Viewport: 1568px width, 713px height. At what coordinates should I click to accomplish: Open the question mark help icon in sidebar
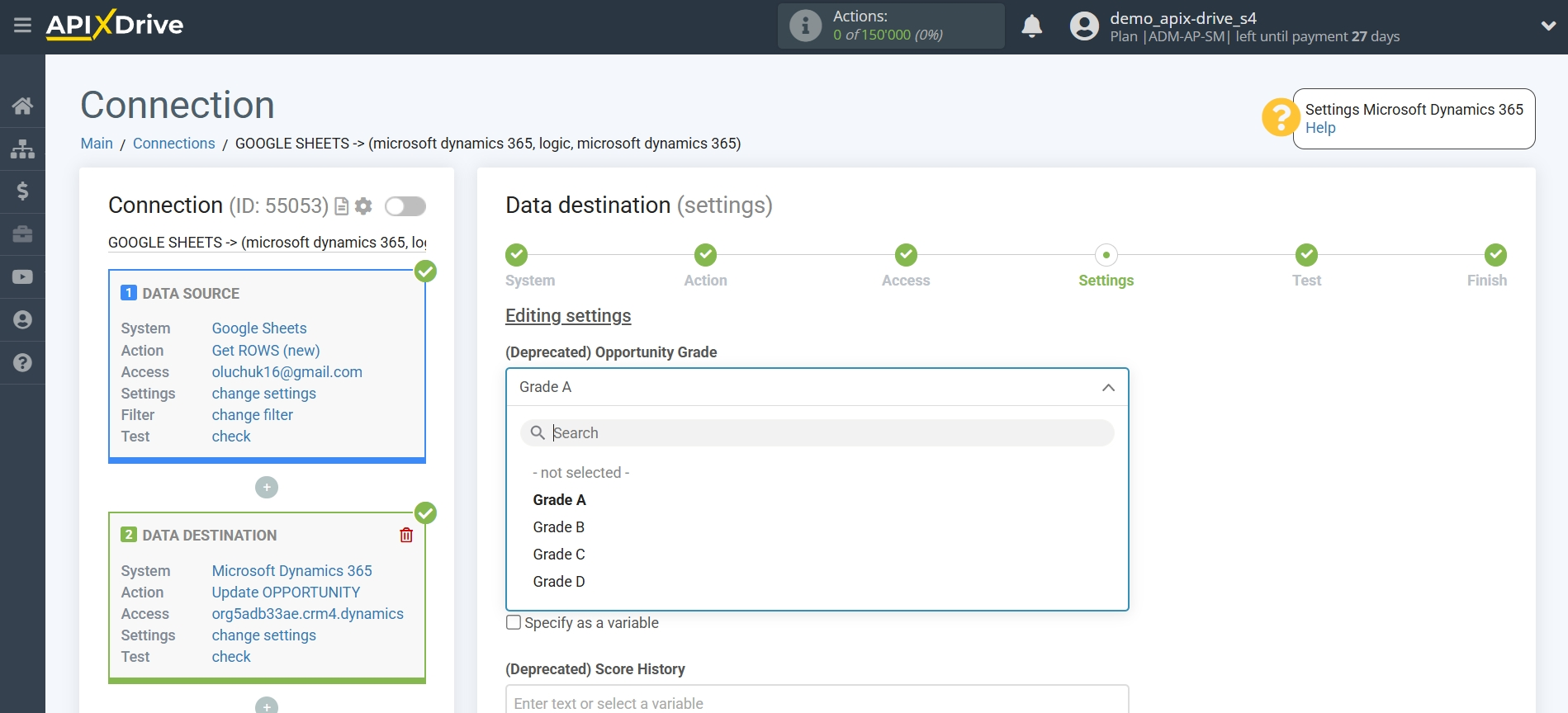tap(22, 363)
